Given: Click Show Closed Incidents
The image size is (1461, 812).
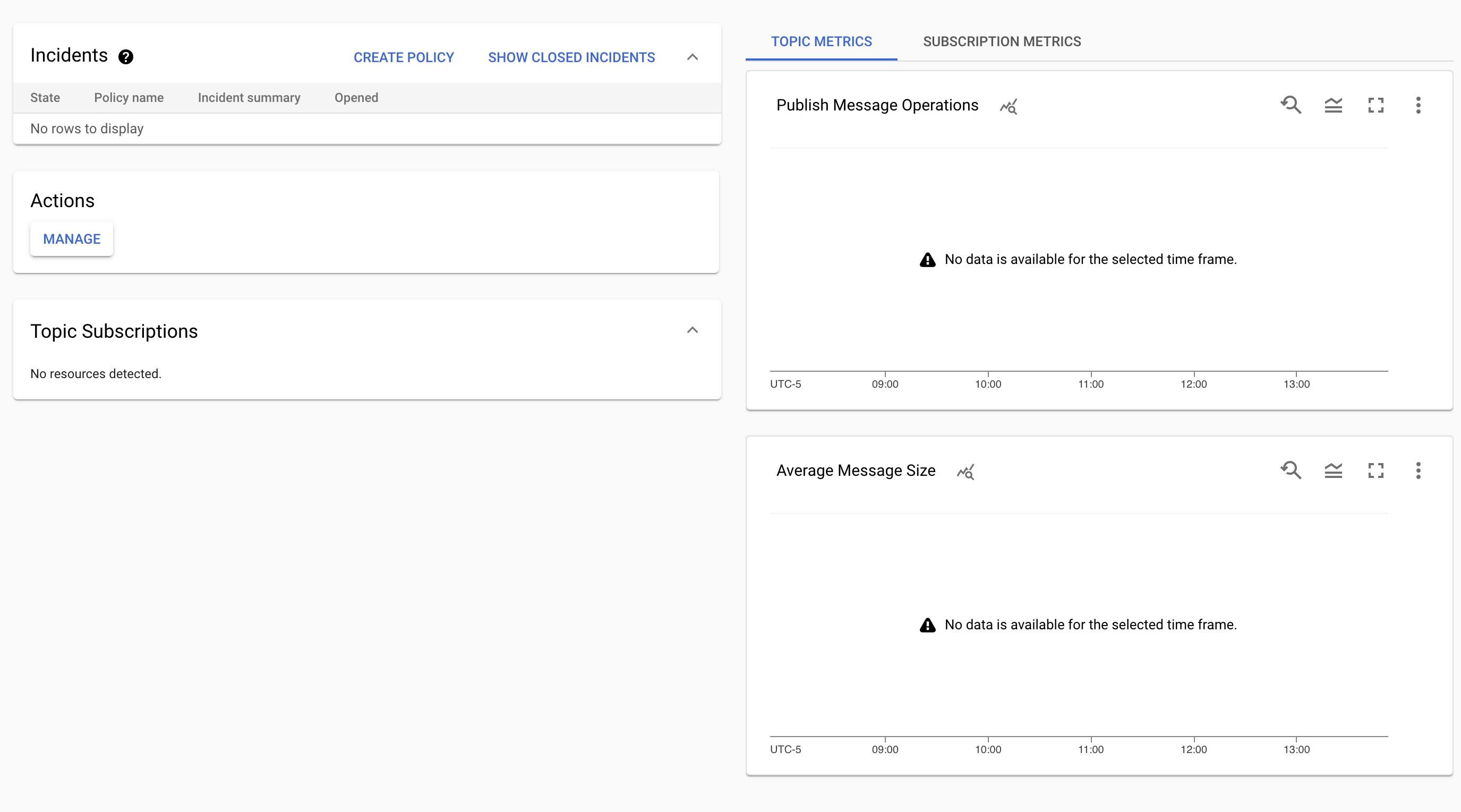Looking at the screenshot, I should point(571,57).
